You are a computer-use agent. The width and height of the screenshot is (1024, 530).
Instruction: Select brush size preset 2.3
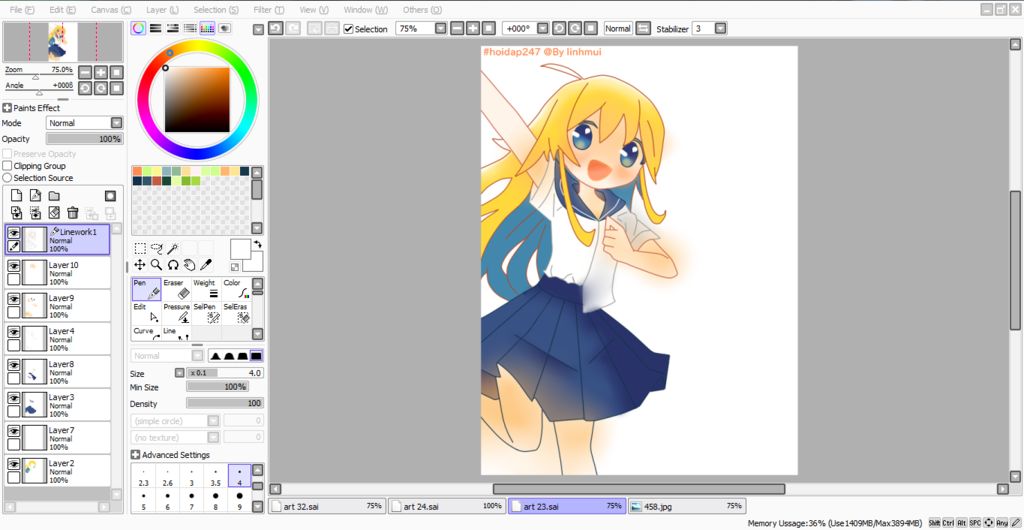[x=144, y=476]
